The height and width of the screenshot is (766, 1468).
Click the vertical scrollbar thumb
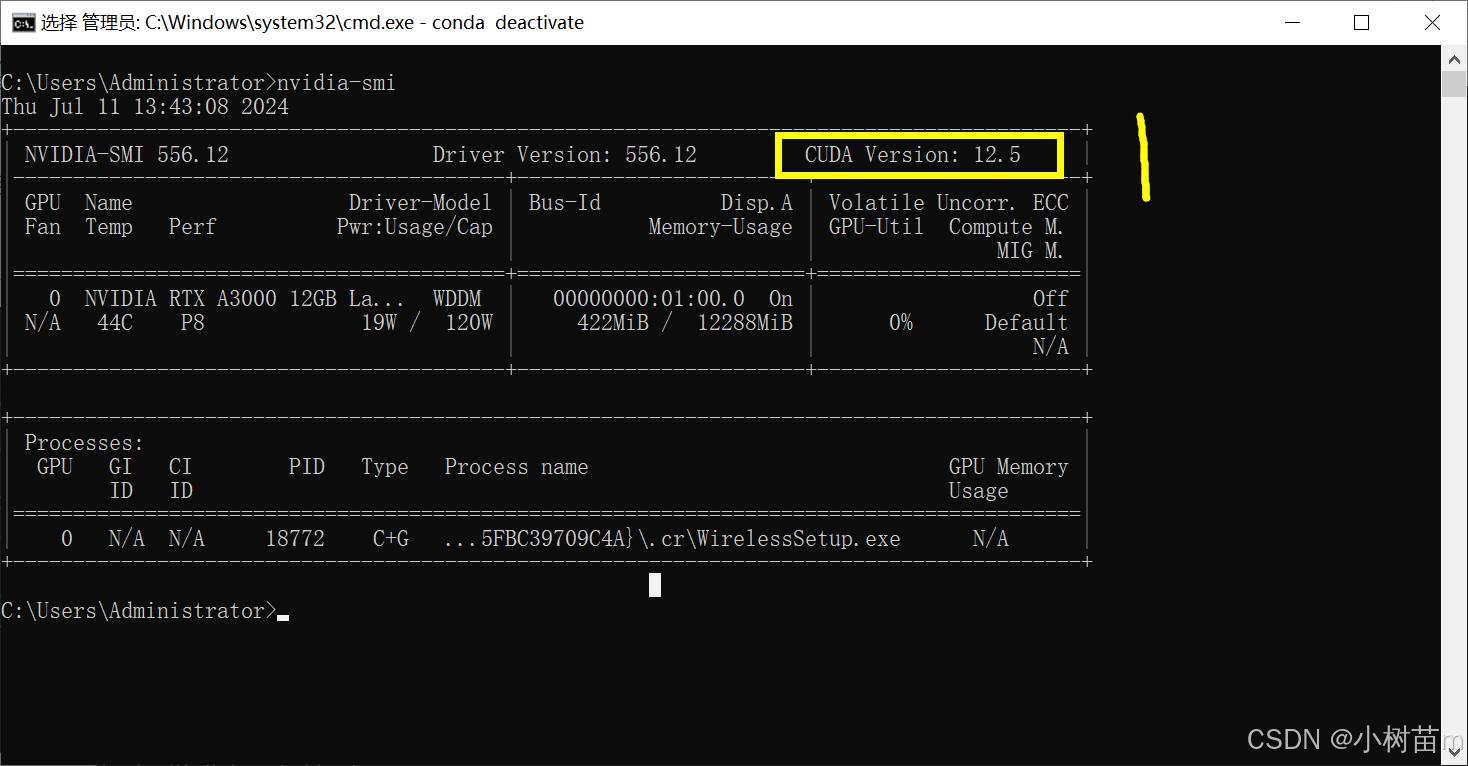tap(1454, 84)
